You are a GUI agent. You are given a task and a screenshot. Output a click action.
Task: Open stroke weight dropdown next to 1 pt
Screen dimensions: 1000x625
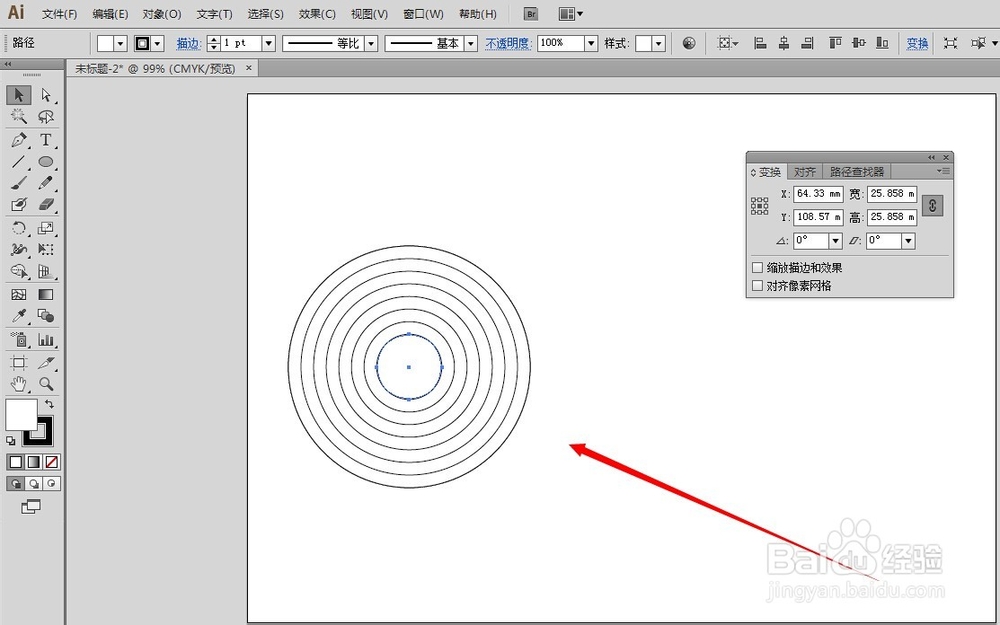pyautogui.click(x=269, y=43)
